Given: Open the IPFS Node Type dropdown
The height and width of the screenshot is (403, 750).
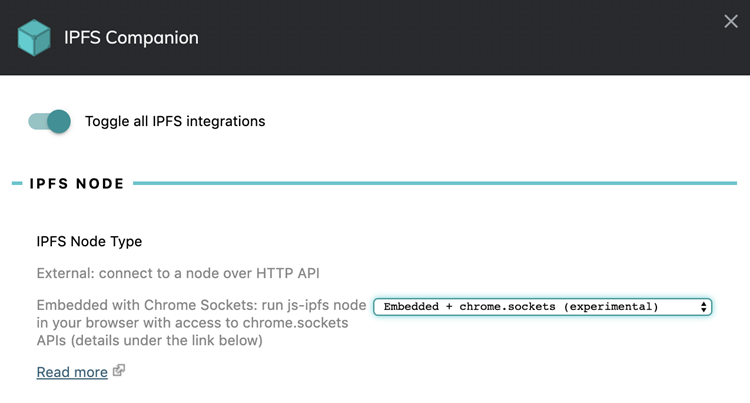Looking at the screenshot, I should [x=542, y=307].
